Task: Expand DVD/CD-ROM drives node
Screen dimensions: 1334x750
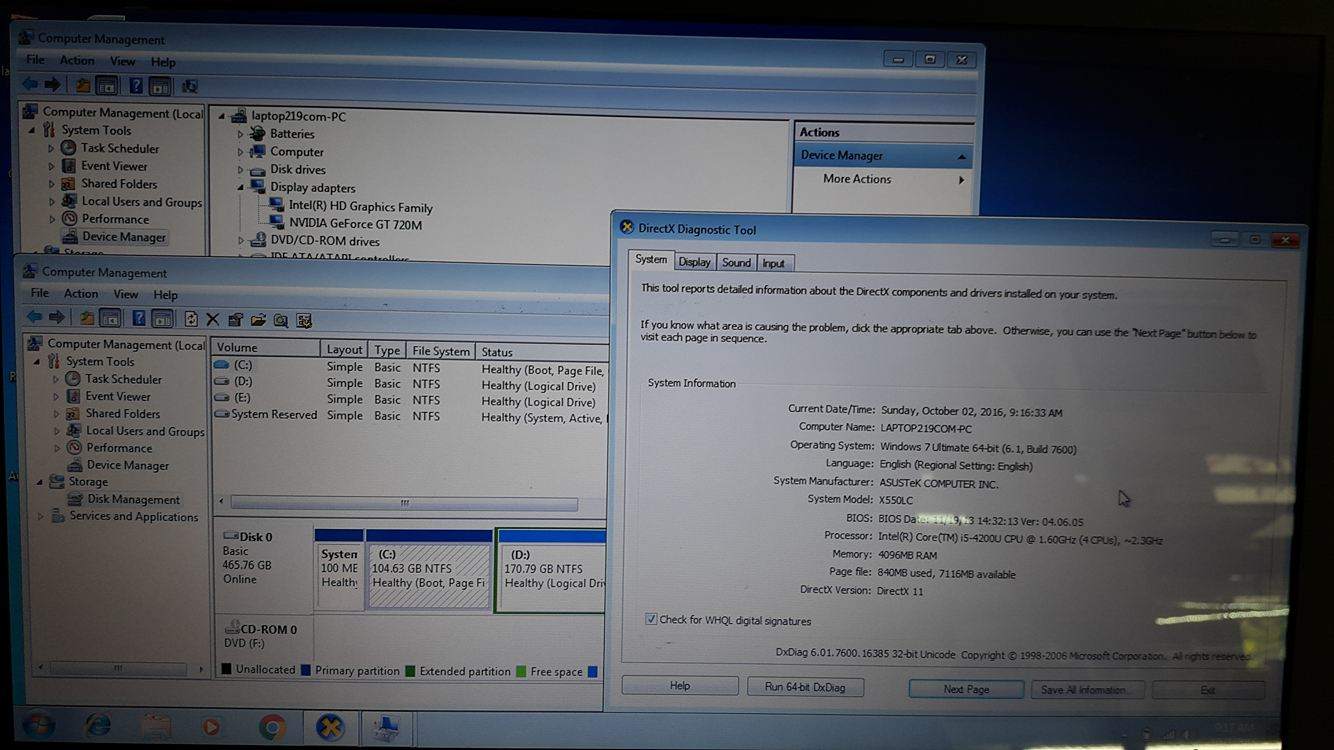Action: [x=241, y=240]
